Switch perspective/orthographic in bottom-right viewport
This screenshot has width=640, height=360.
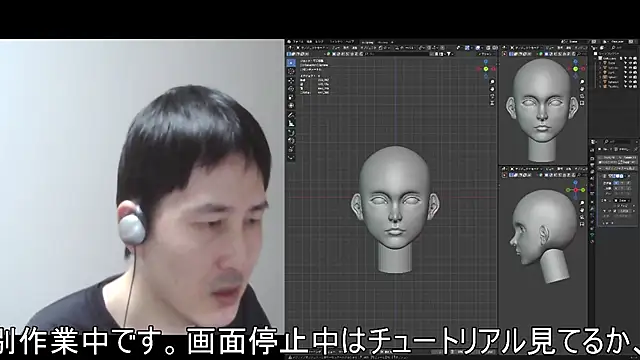(582, 224)
